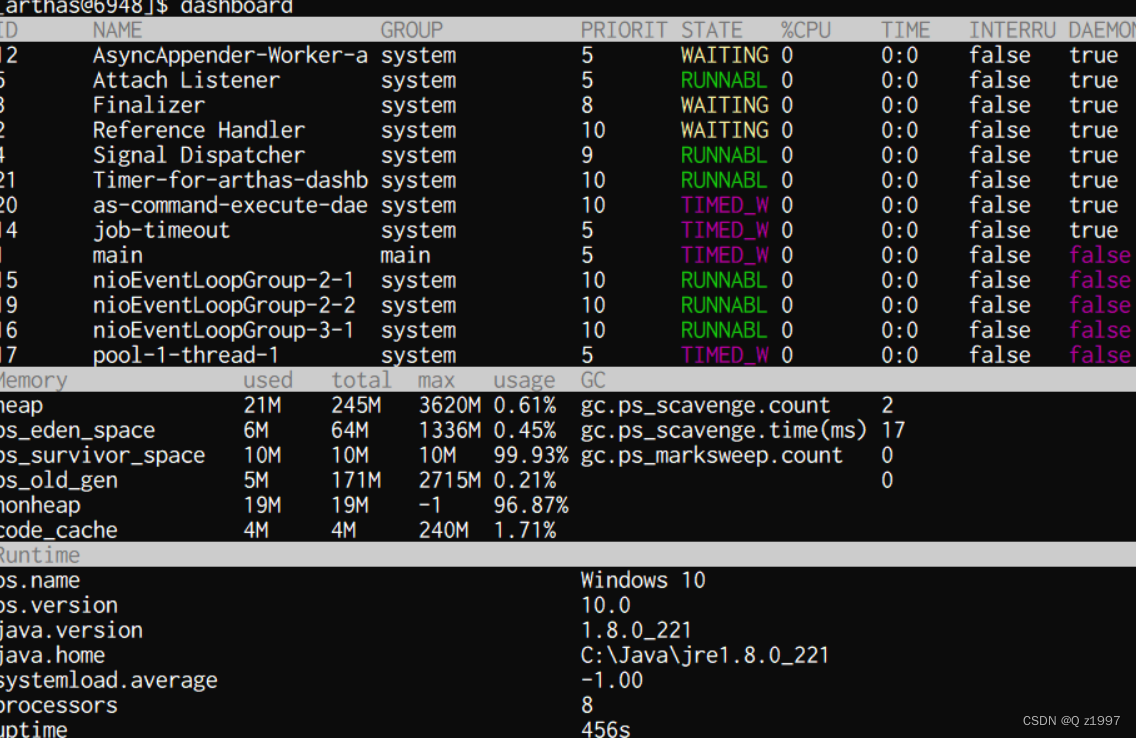Viewport: 1136px width, 738px height.
Task: Click the scavenge time value 17
Action: click(893, 430)
